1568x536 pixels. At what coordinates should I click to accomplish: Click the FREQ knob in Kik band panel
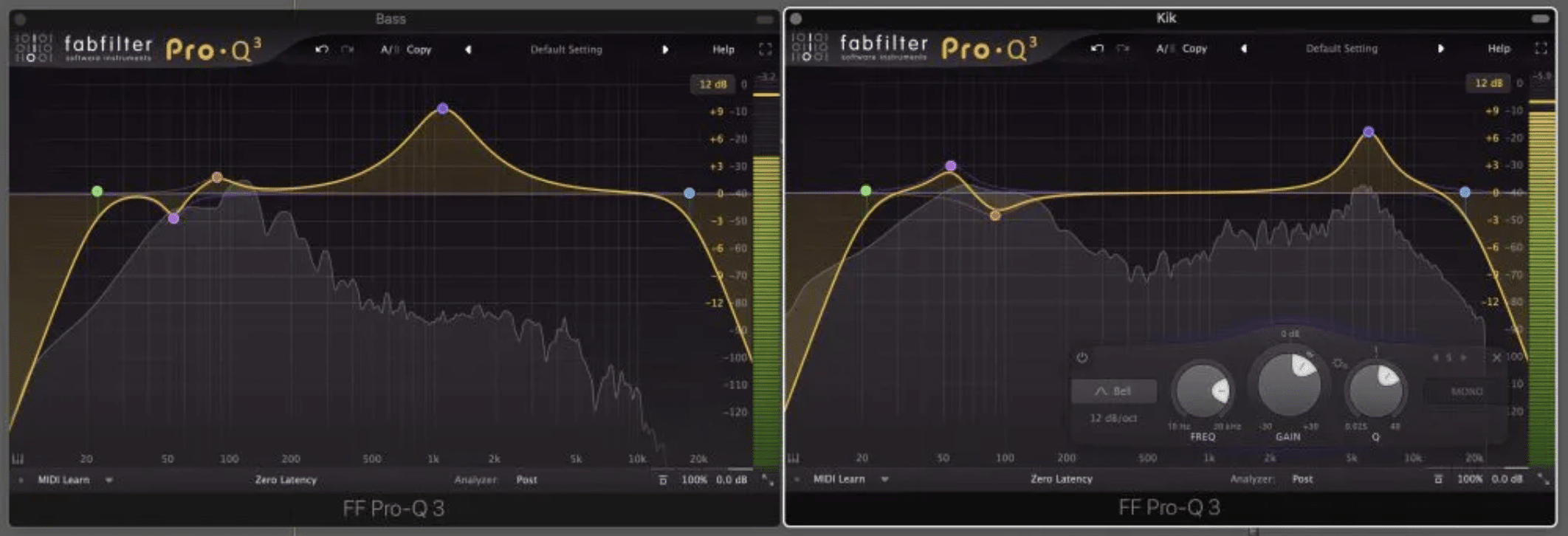tap(1202, 391)
